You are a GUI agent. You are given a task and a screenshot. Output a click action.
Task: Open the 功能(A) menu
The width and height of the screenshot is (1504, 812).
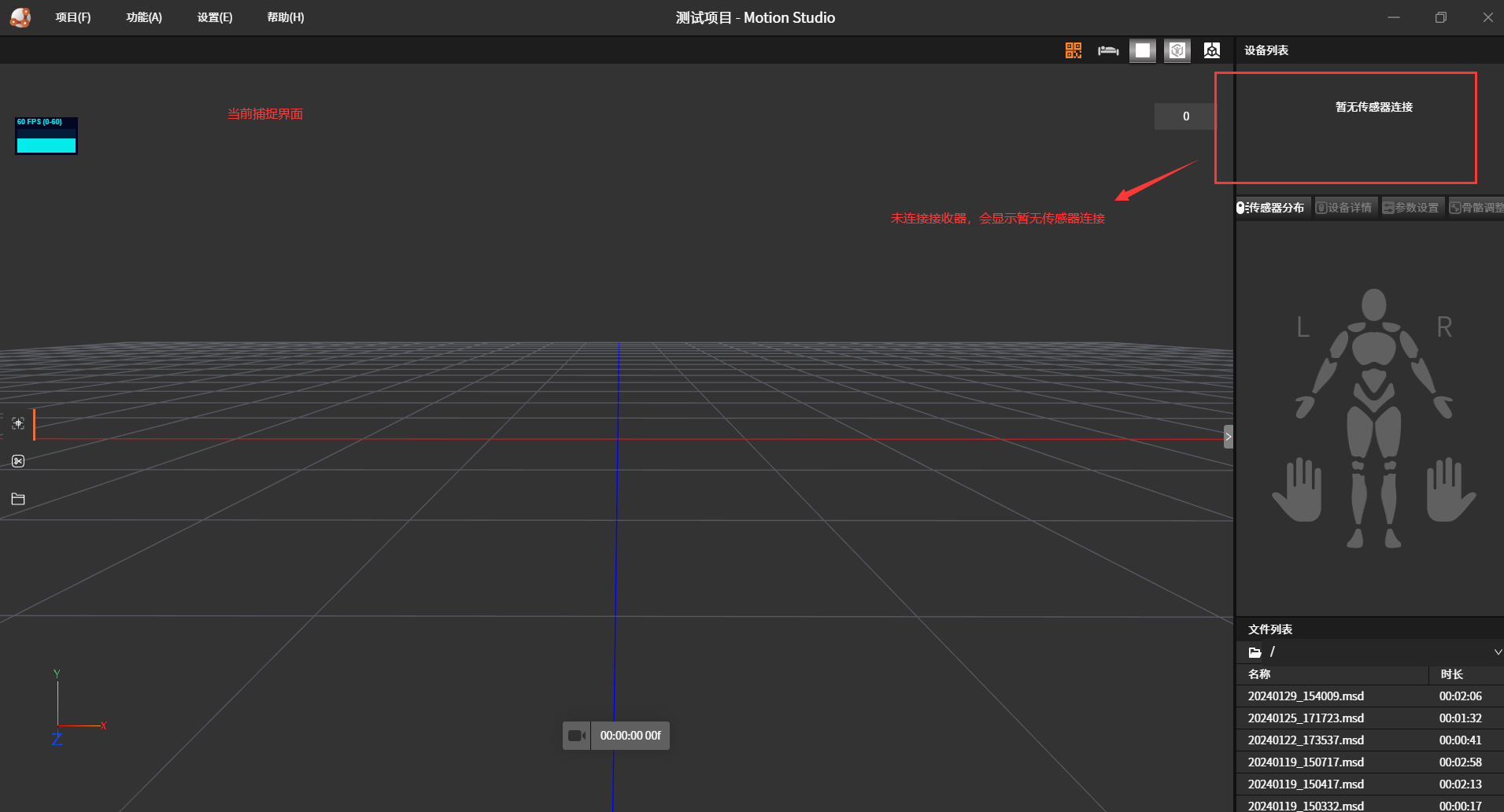click(x=144, y=17)
